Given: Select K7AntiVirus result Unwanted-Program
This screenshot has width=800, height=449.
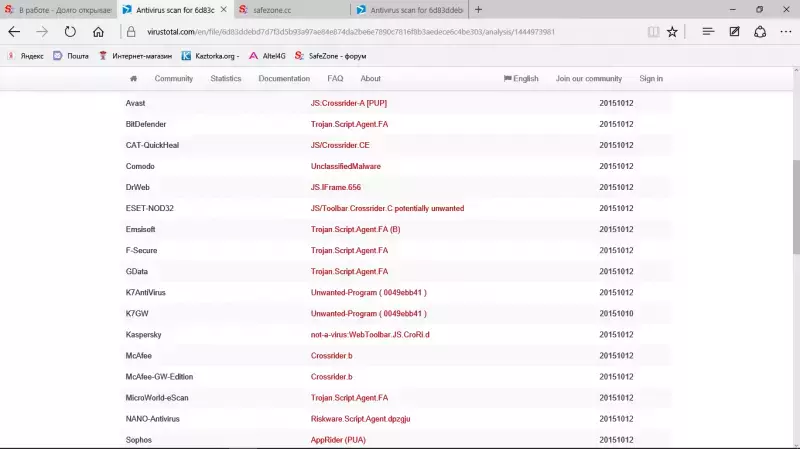Looking at the screenshot, I should 368,292.
